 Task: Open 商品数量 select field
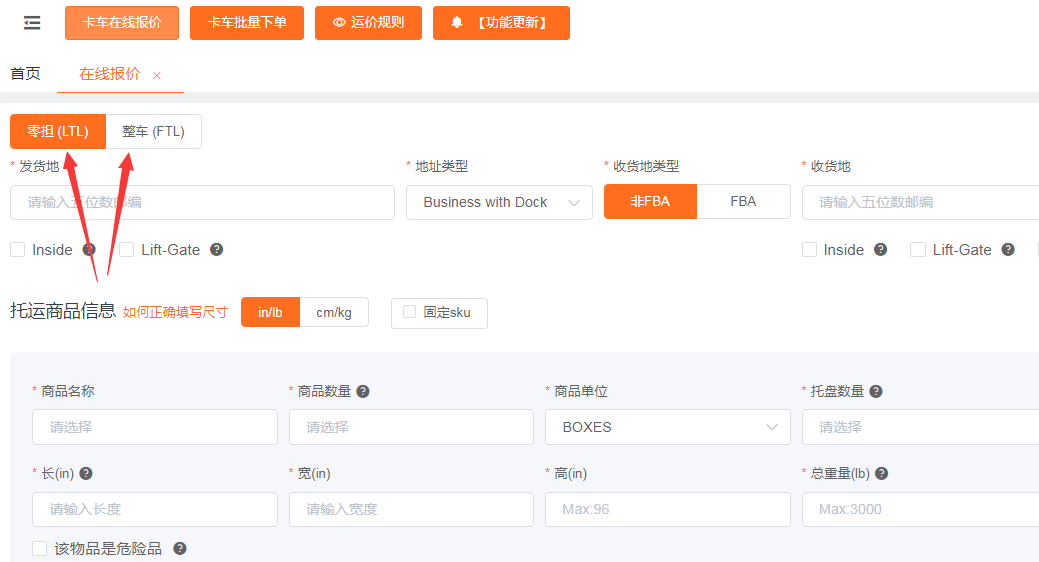click(x=411, y=427)
